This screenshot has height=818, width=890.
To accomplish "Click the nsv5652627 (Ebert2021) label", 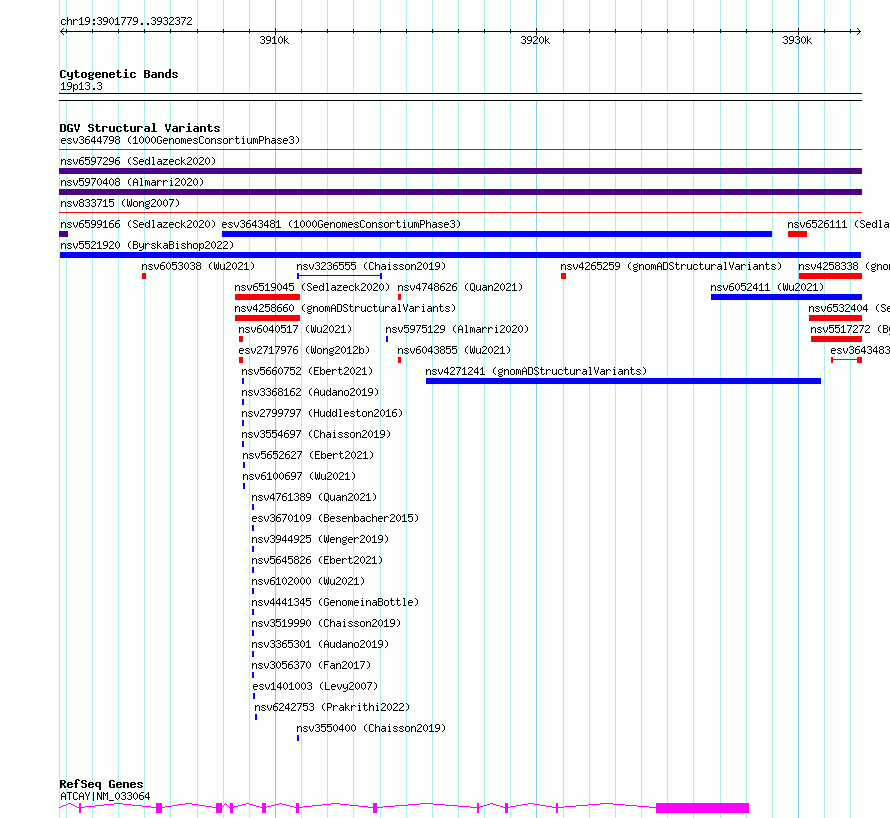I will pos(308,455).
